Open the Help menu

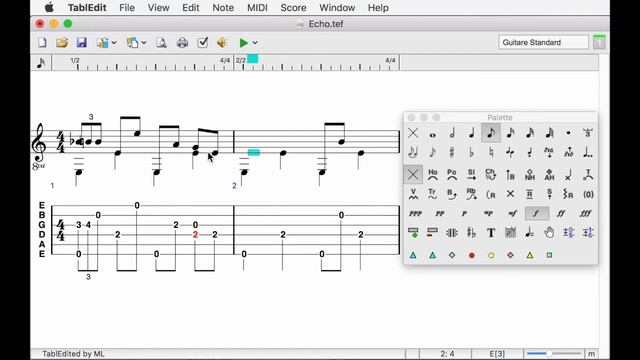coord(378,8)
